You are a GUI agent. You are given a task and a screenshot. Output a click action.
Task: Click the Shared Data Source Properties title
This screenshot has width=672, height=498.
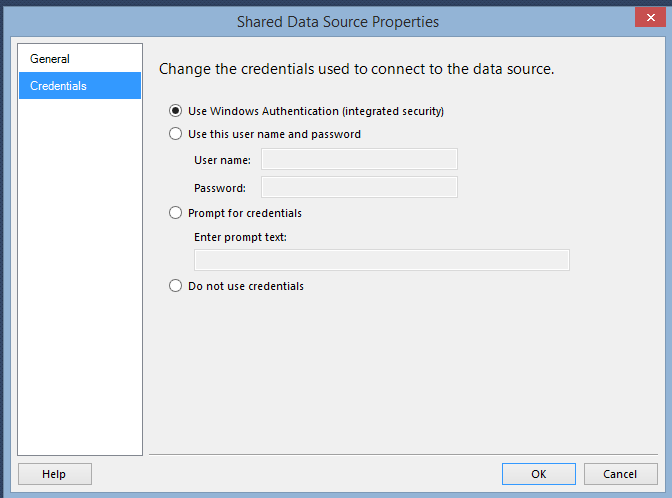338,22
